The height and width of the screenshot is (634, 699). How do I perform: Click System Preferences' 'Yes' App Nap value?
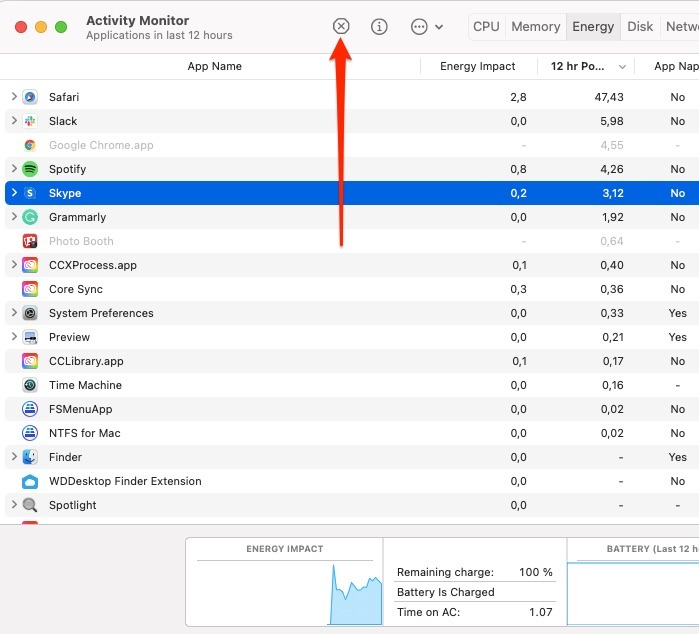point(678,313)
